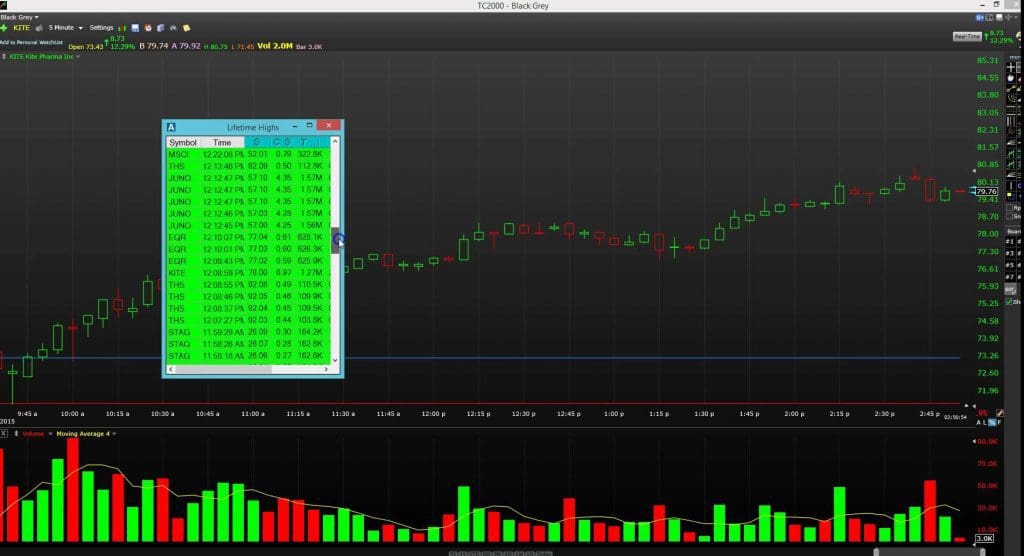Click the 12:00 p time axis label
The image size is (1024, 556).
click(x=433, y=414)
